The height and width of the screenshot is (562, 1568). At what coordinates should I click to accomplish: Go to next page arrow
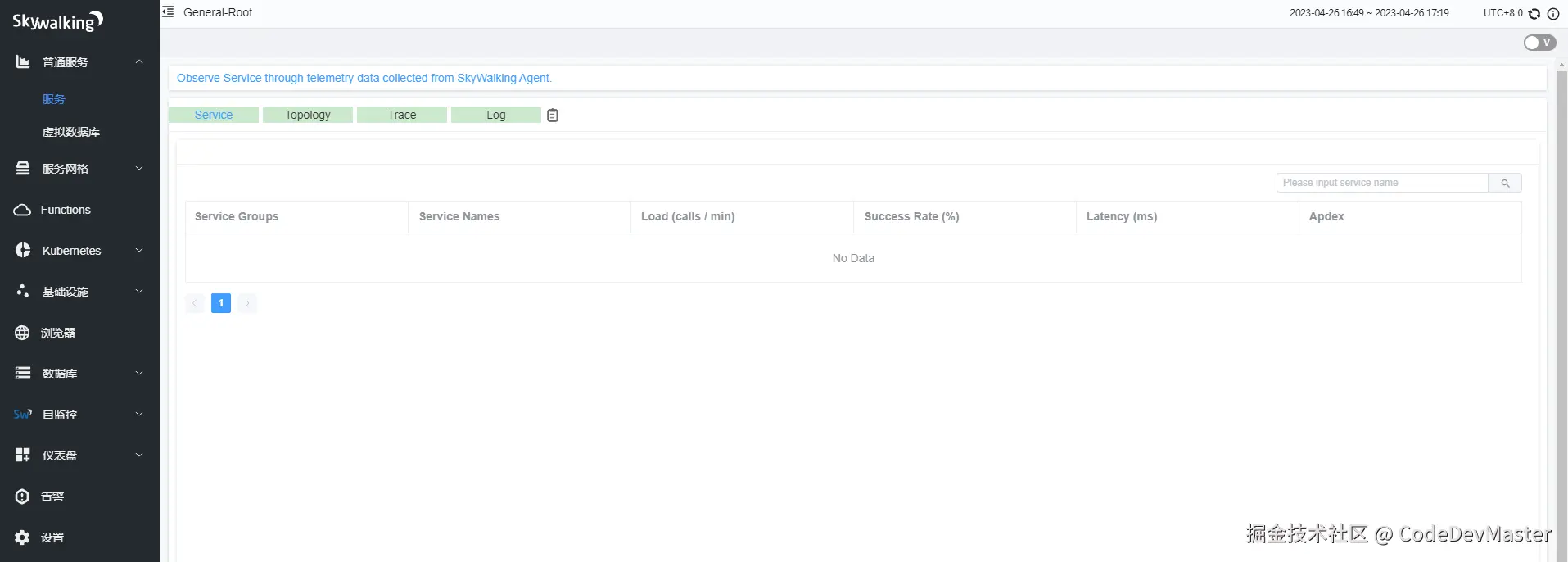pyautogui.click(x=247, y=303)
